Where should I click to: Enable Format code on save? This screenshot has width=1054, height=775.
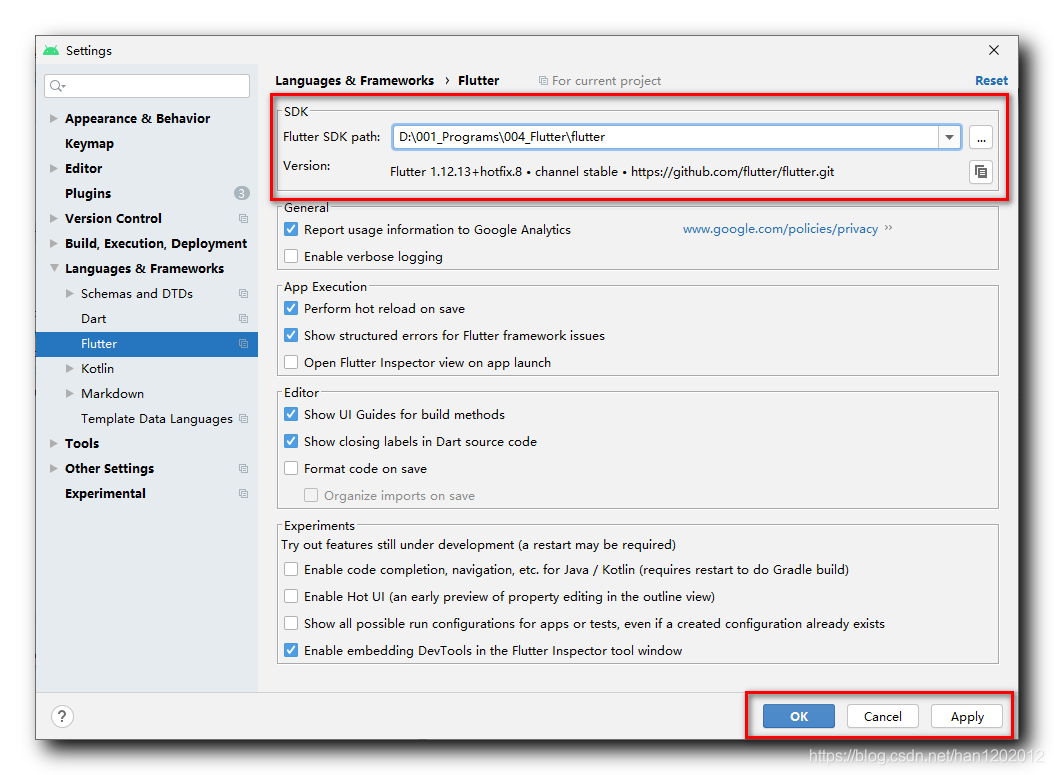pos(291,468)
